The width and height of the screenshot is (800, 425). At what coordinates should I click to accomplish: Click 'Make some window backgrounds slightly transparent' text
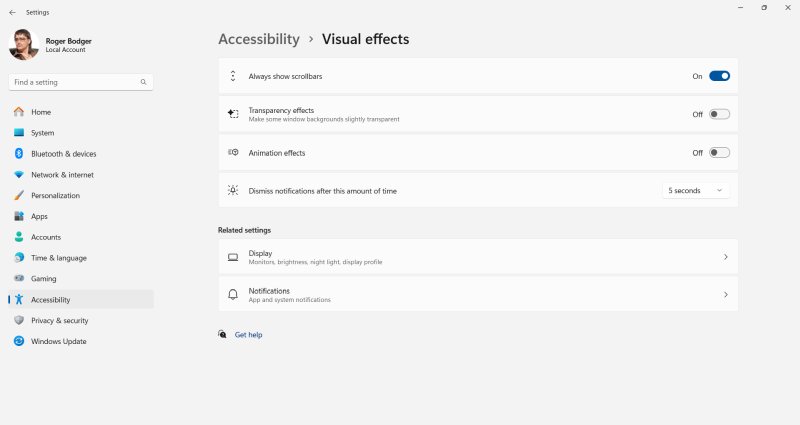click(x=324, y=119)
